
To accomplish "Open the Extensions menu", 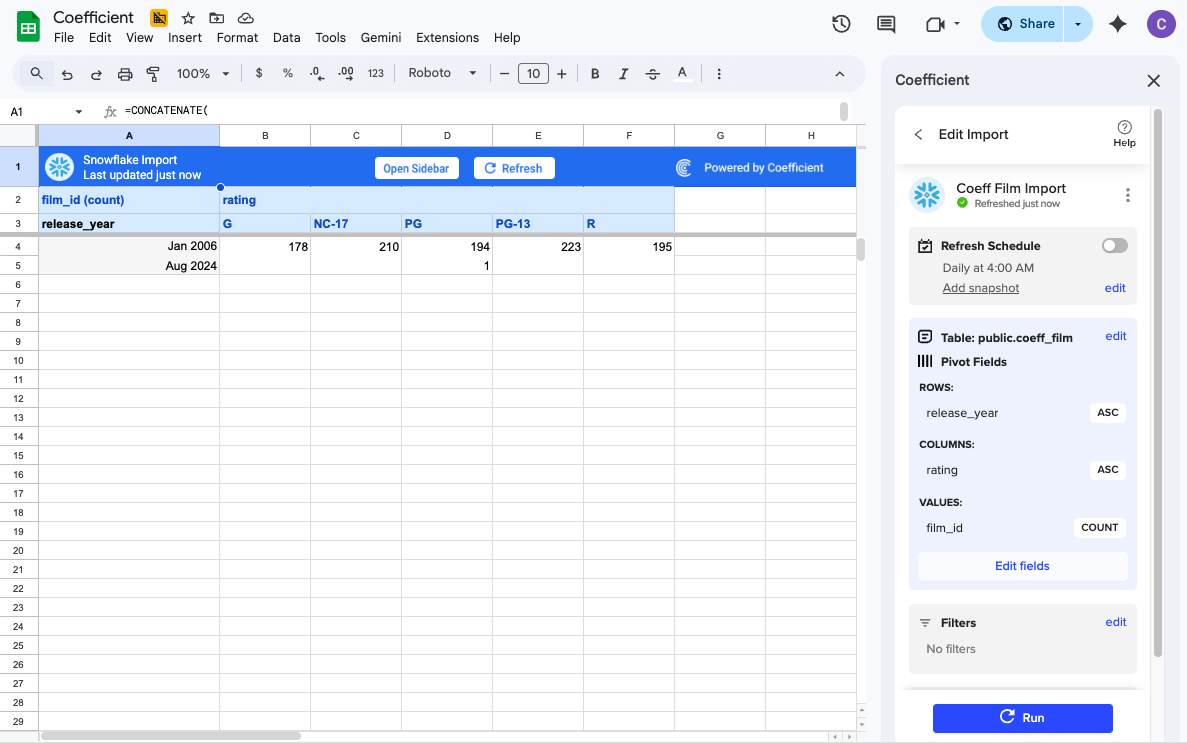I will pos(447,38).
